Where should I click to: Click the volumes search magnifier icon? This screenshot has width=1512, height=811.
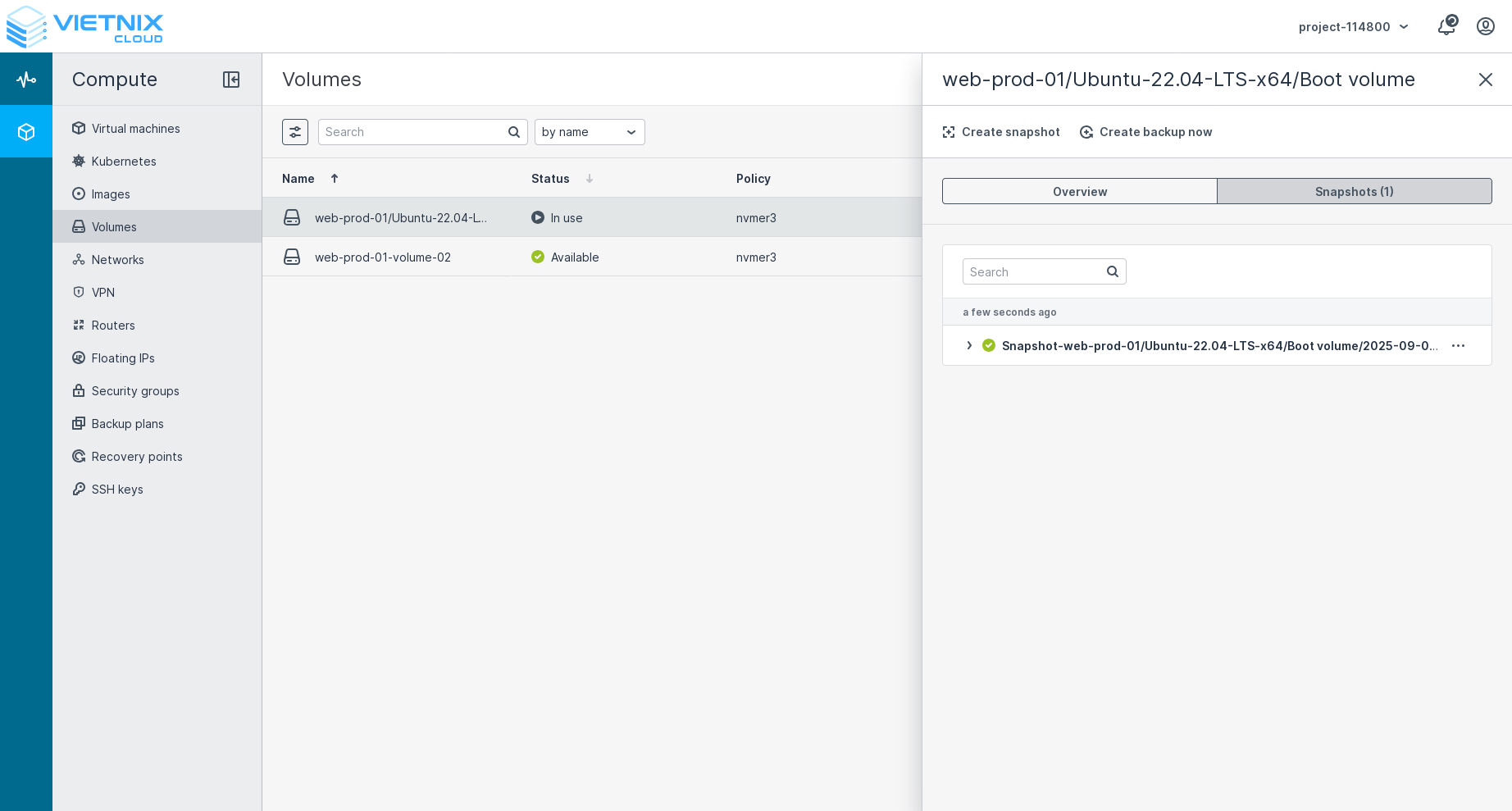(x=514, y=132)
